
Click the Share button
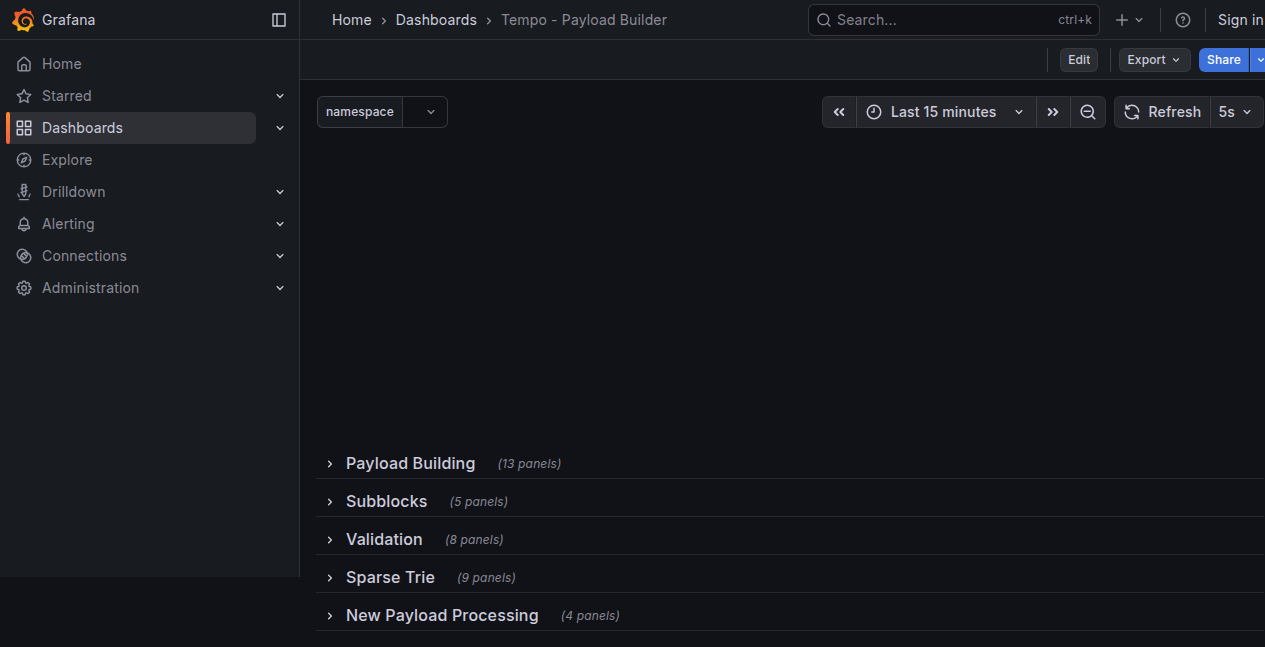click(1224, 60)
